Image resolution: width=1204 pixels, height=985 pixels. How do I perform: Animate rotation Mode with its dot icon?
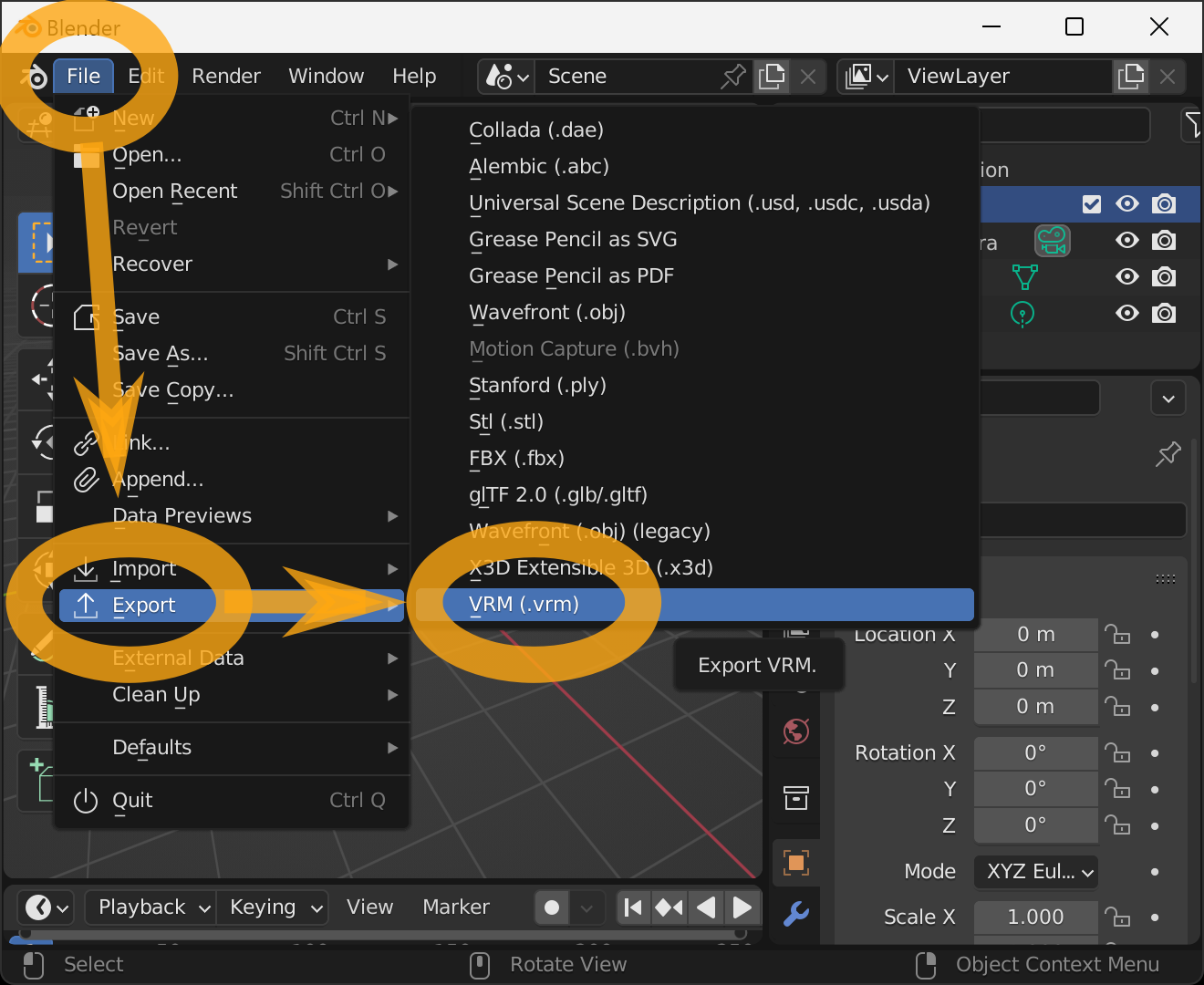click(x=1155, y=872)
